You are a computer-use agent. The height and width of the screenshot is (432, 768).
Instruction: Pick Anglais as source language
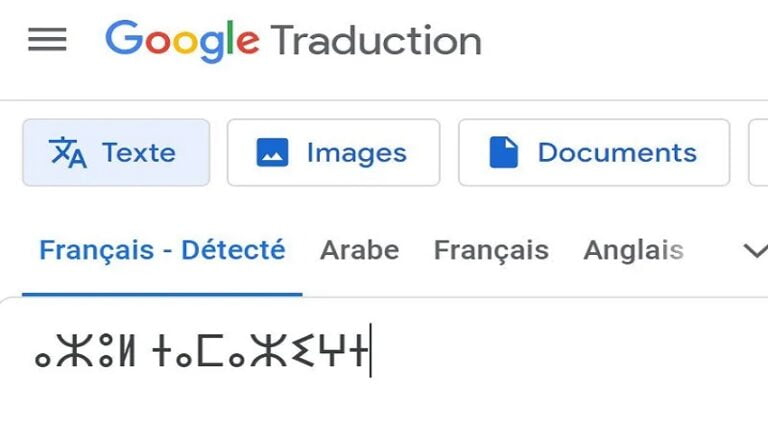coord(633,250)
